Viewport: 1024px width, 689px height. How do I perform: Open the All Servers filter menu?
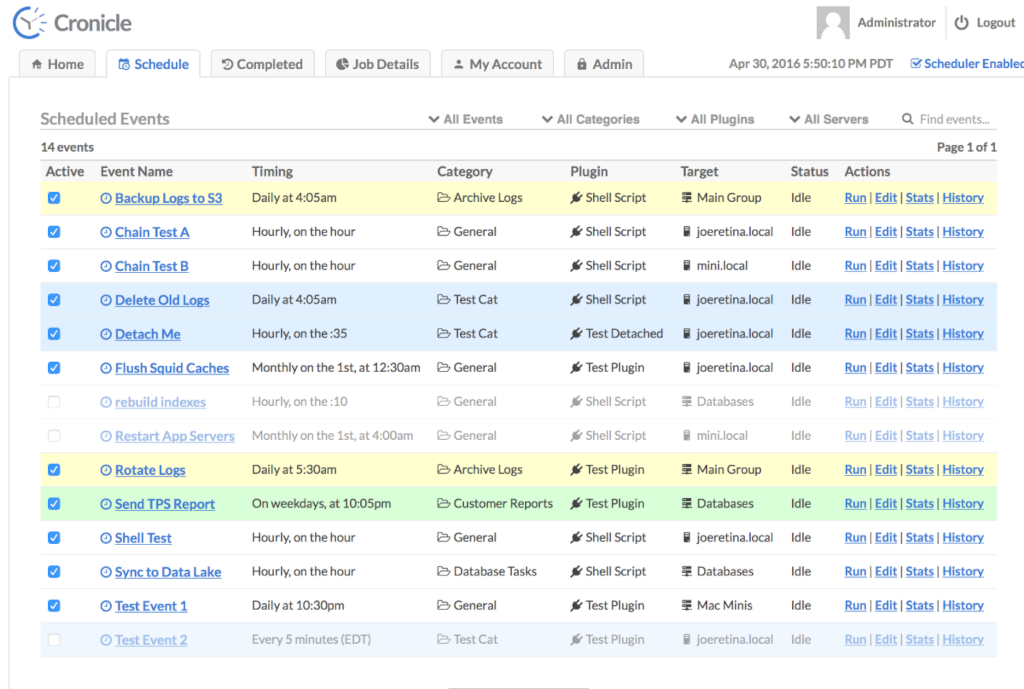click(x=828, y=119)
